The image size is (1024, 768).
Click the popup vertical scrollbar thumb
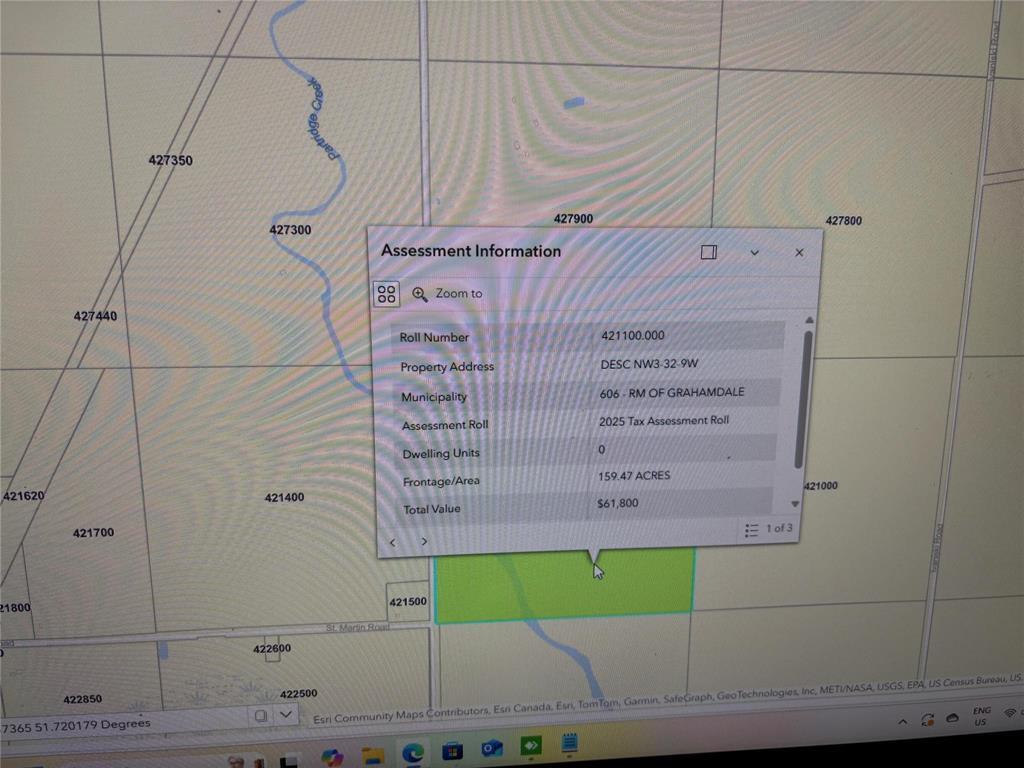click(801, 400)
